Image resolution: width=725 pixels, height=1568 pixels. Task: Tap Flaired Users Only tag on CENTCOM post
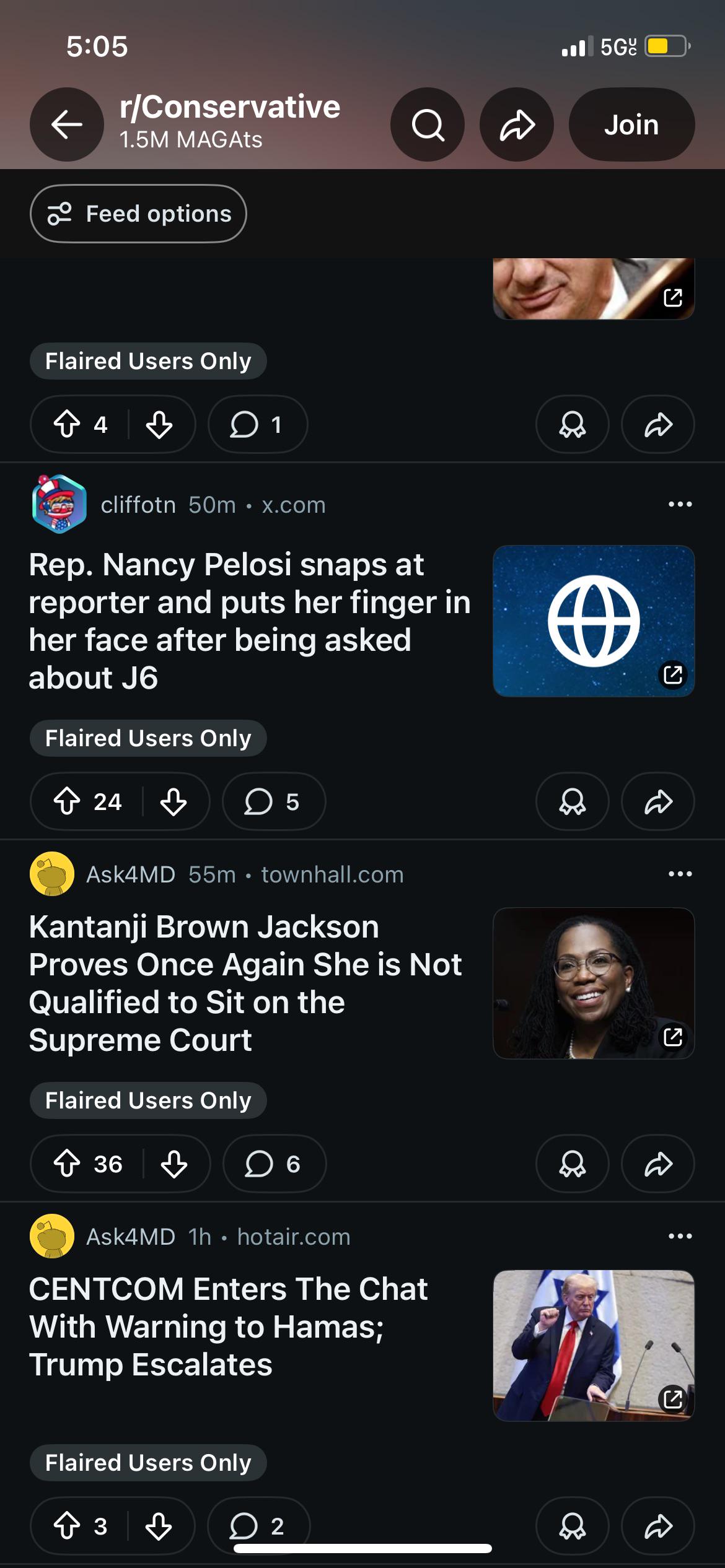point(148,1463)
